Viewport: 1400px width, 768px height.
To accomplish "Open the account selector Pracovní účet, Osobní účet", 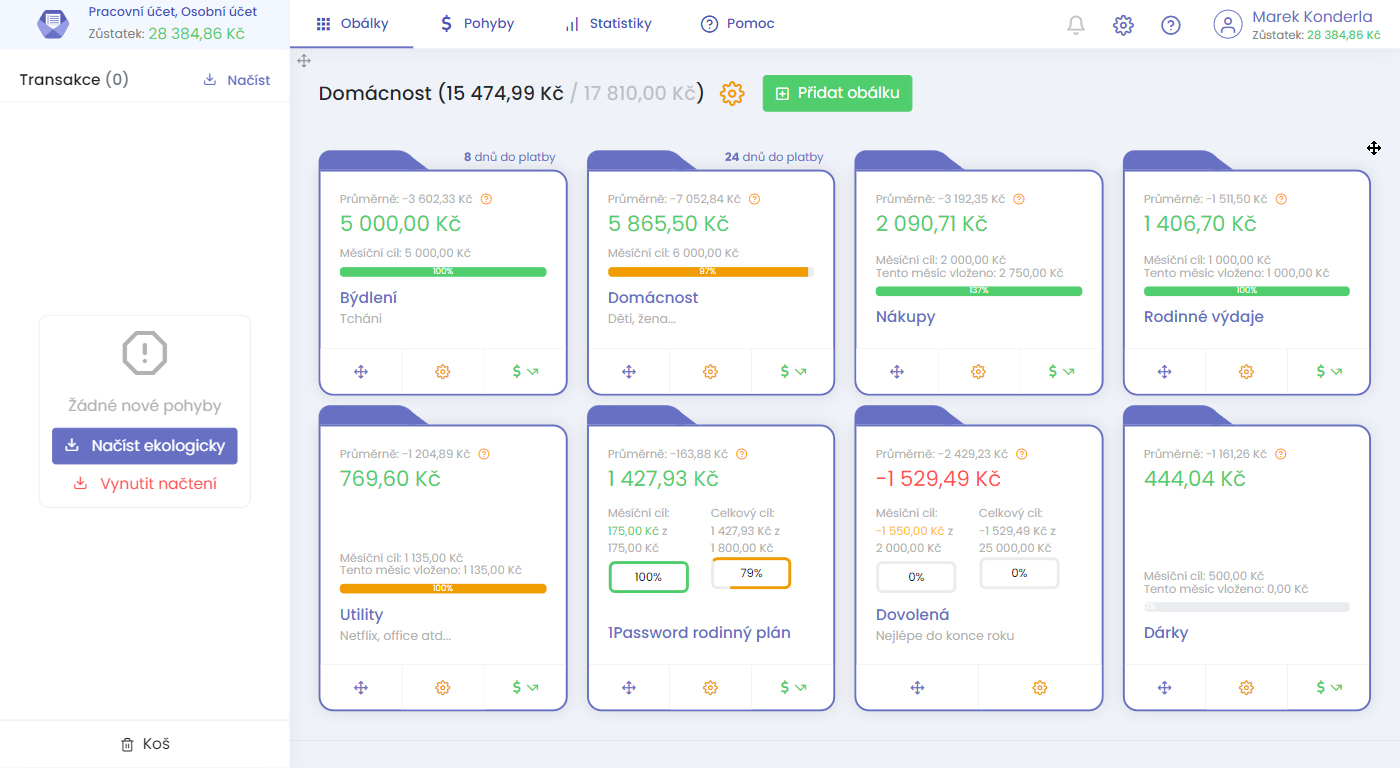I will click(145, 24).
